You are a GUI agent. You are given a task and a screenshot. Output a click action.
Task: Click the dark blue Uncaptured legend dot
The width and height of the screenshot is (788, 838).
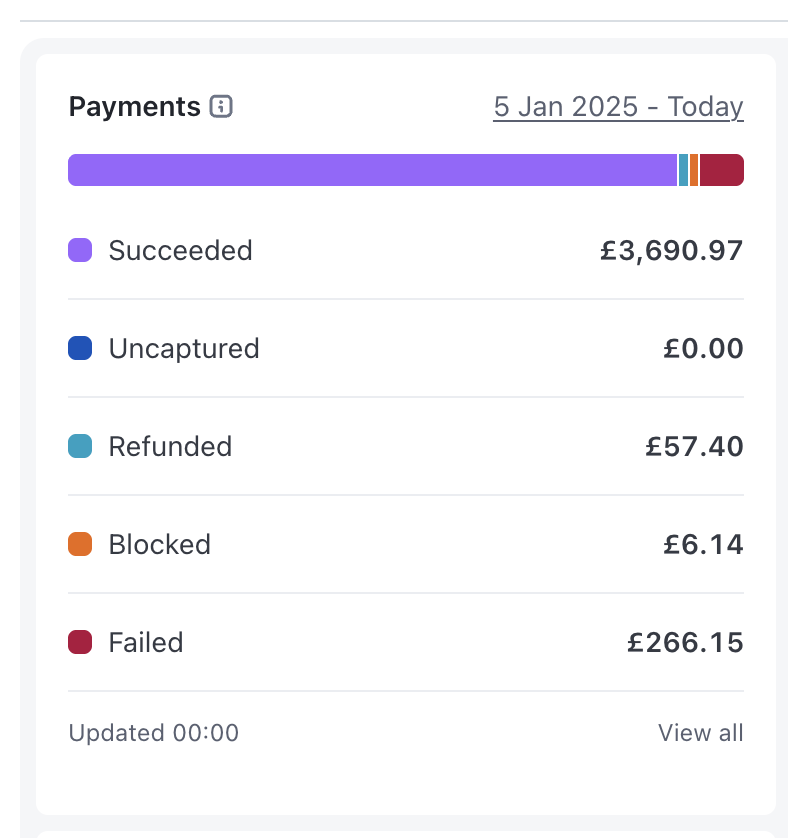click(x=80, y=348)
